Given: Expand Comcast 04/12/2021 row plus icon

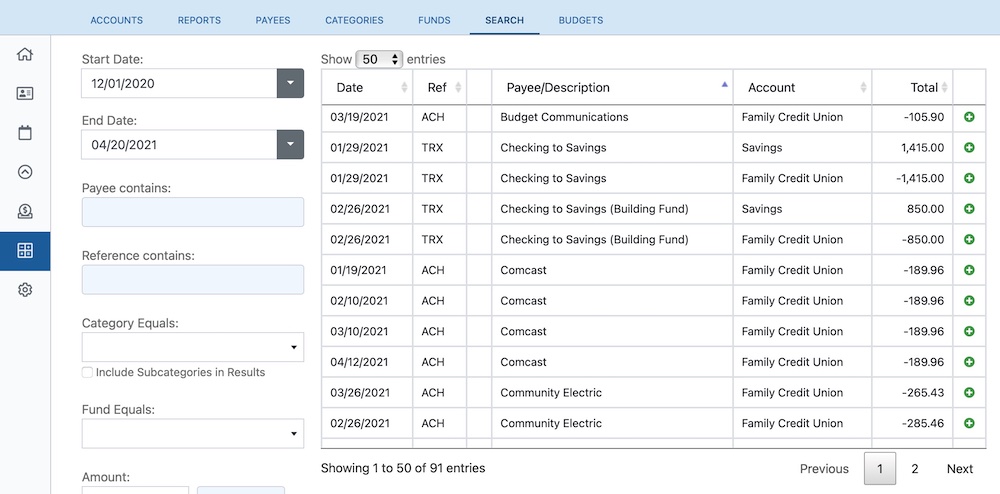Looking at the screenshot, I should tap(969, 362).
